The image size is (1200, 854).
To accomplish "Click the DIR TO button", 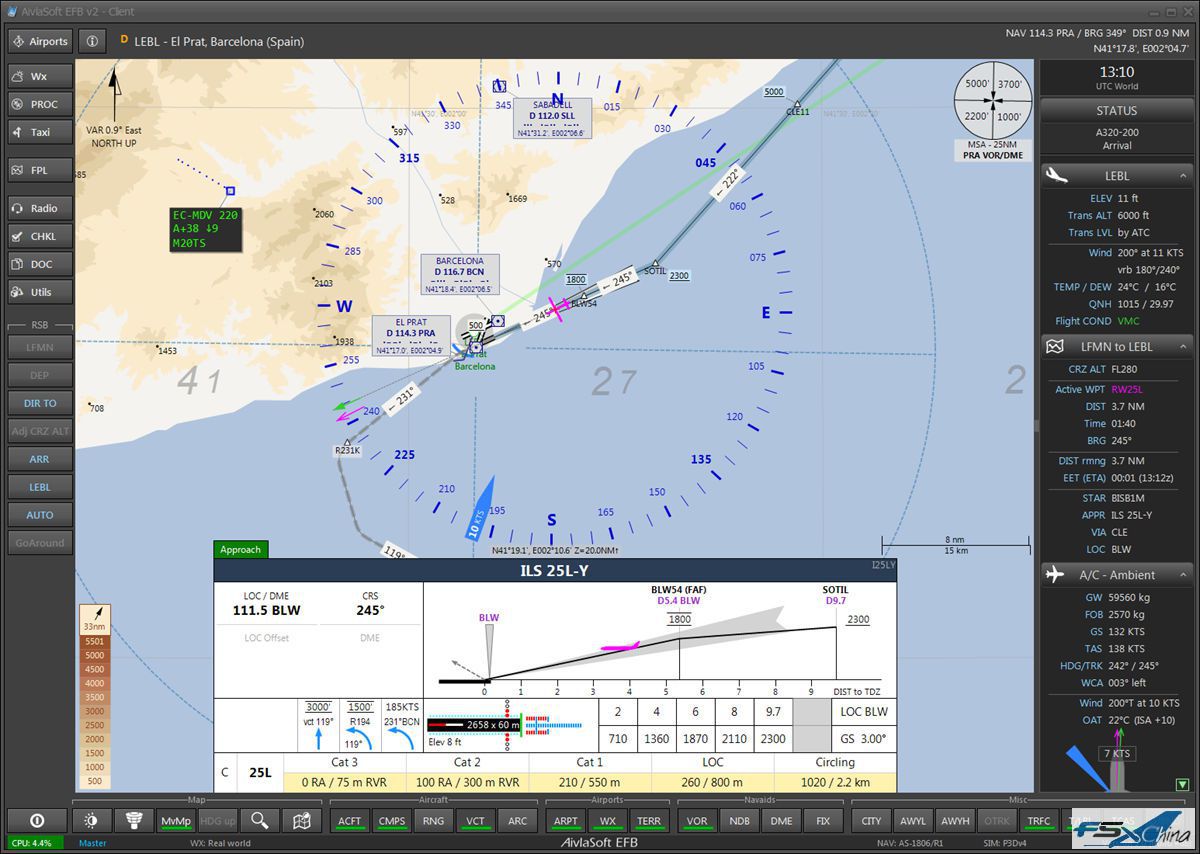I will 40,403.
